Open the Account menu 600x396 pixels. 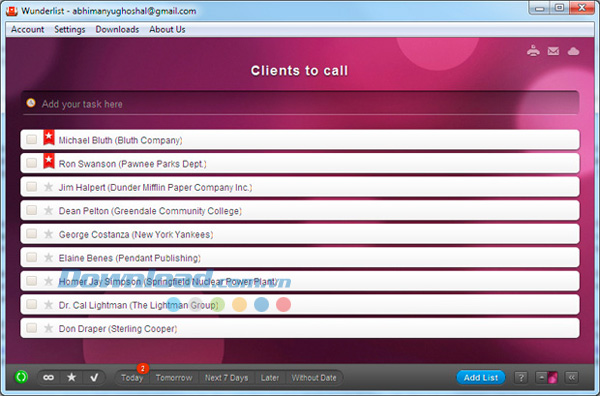[28, 29]
